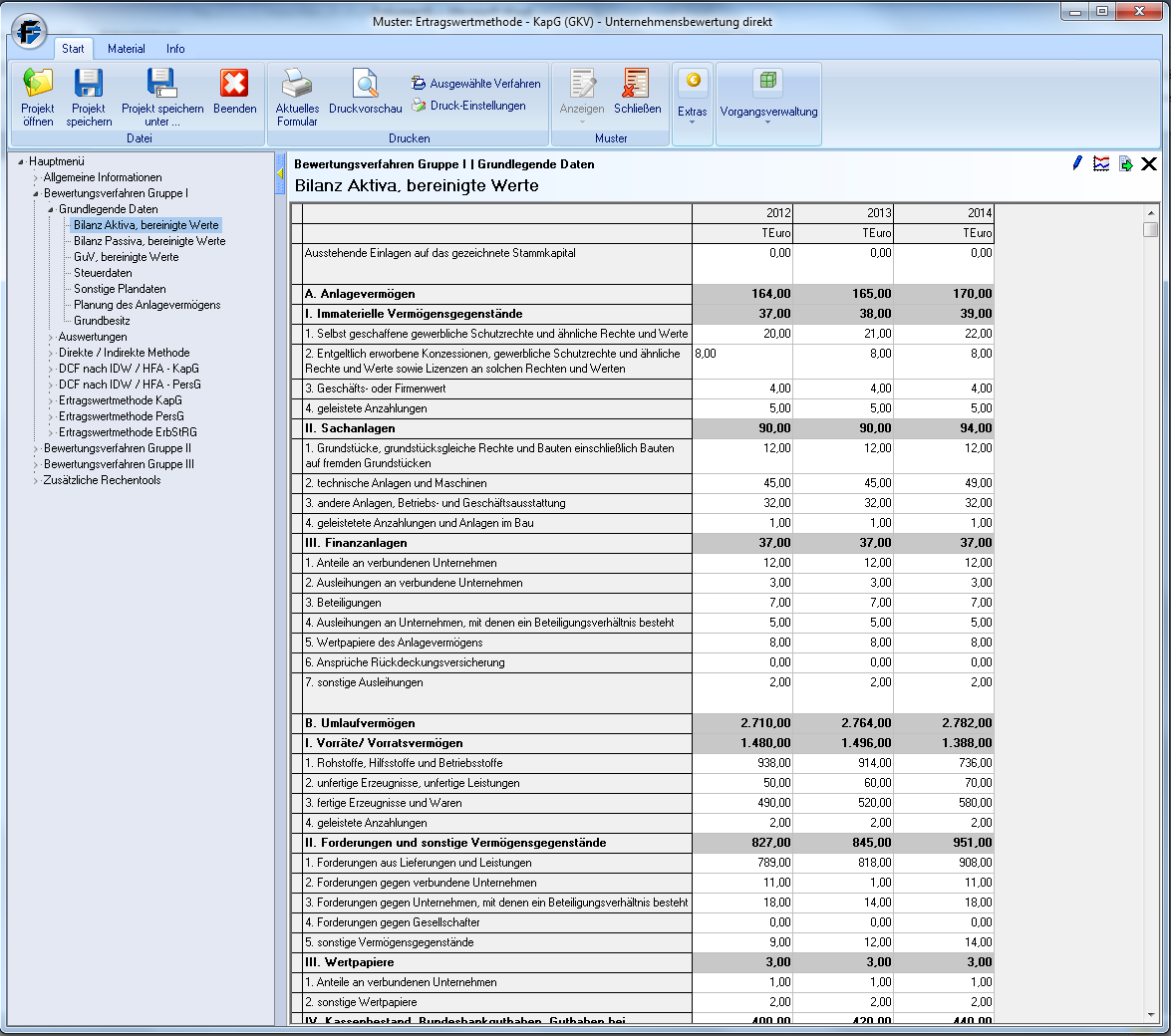The image size is (1171, 1036).
Task: Click 'II. Sachanlagen' row label
Action: 496,428
